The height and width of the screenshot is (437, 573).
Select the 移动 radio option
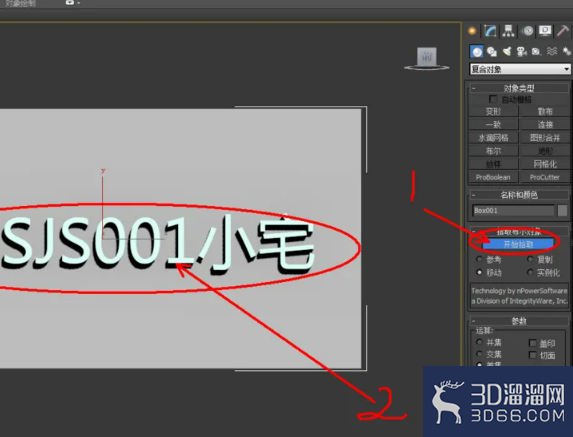click(x=479, y=272)
